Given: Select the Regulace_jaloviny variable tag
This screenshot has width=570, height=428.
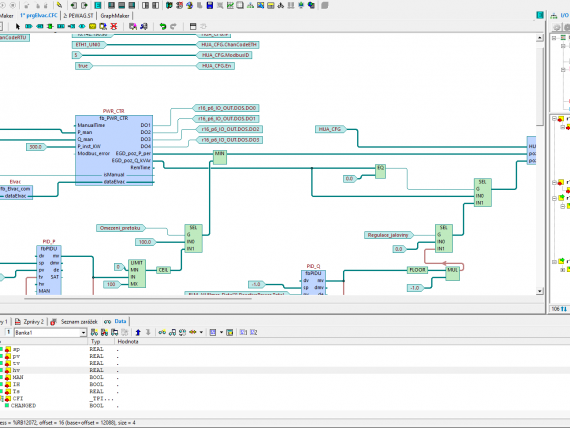Looking at the screenshot, I should (389, 235).
